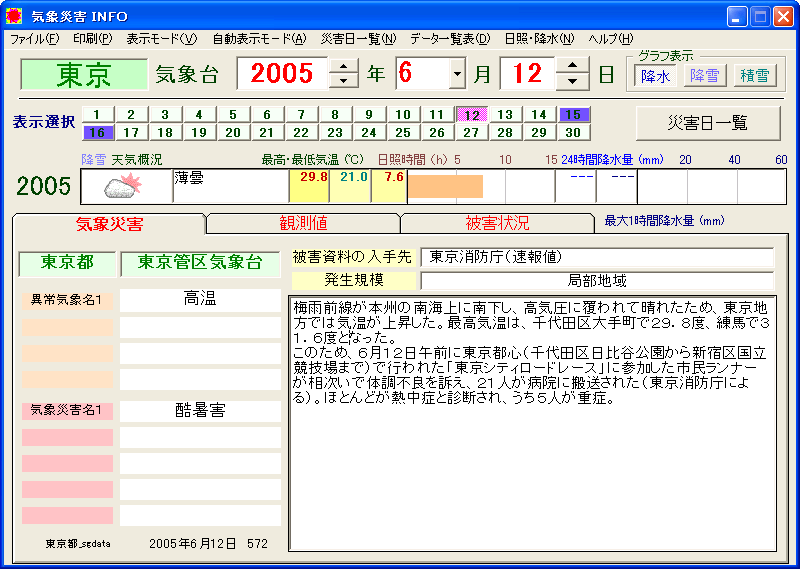Switch to the 気象災害 tab
Image resolution: width=800 pixels, height=569 pixels.
[109, 224]
